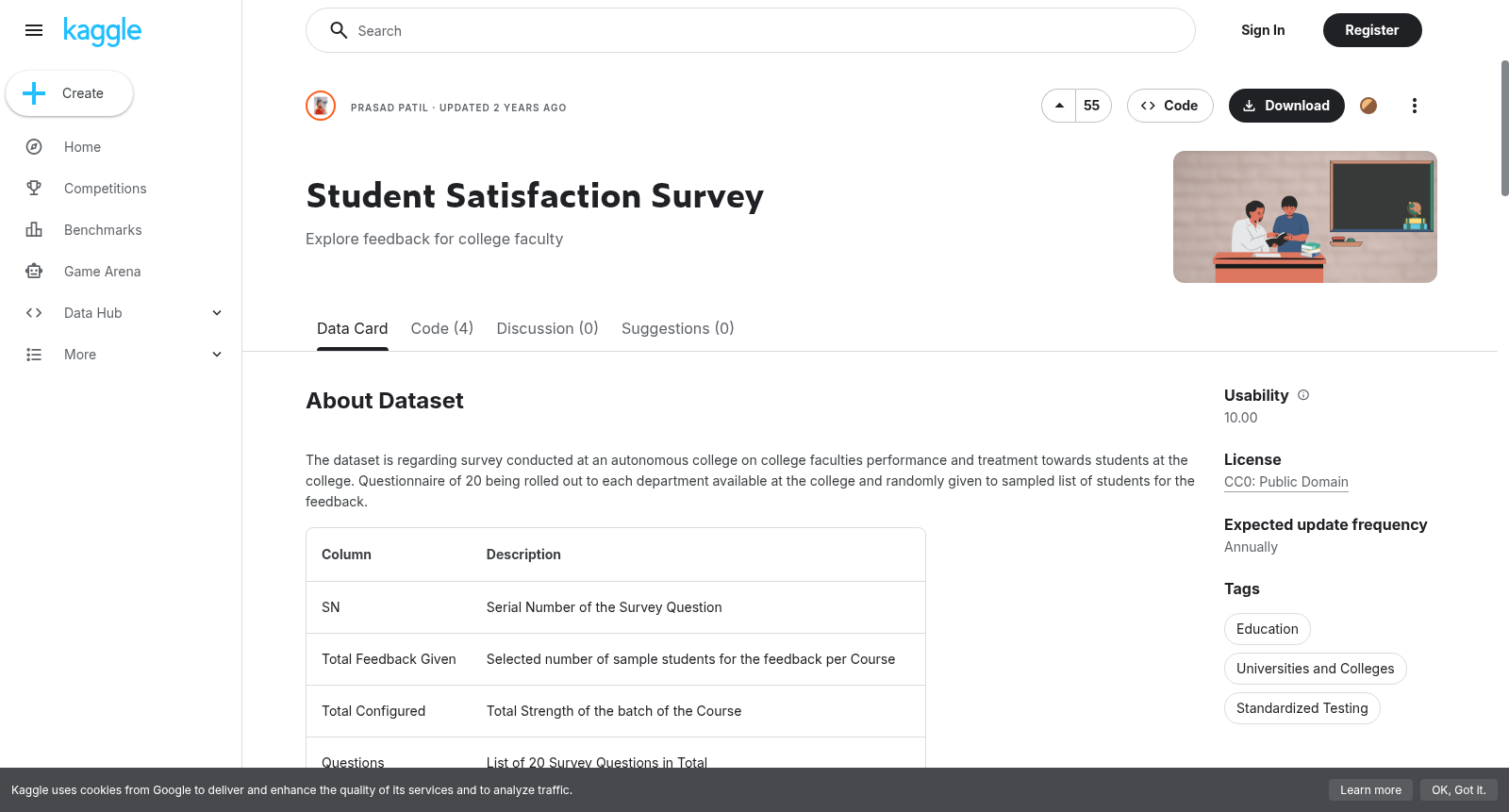Open the Suggestions (0) tab

(x=677, y=328)
